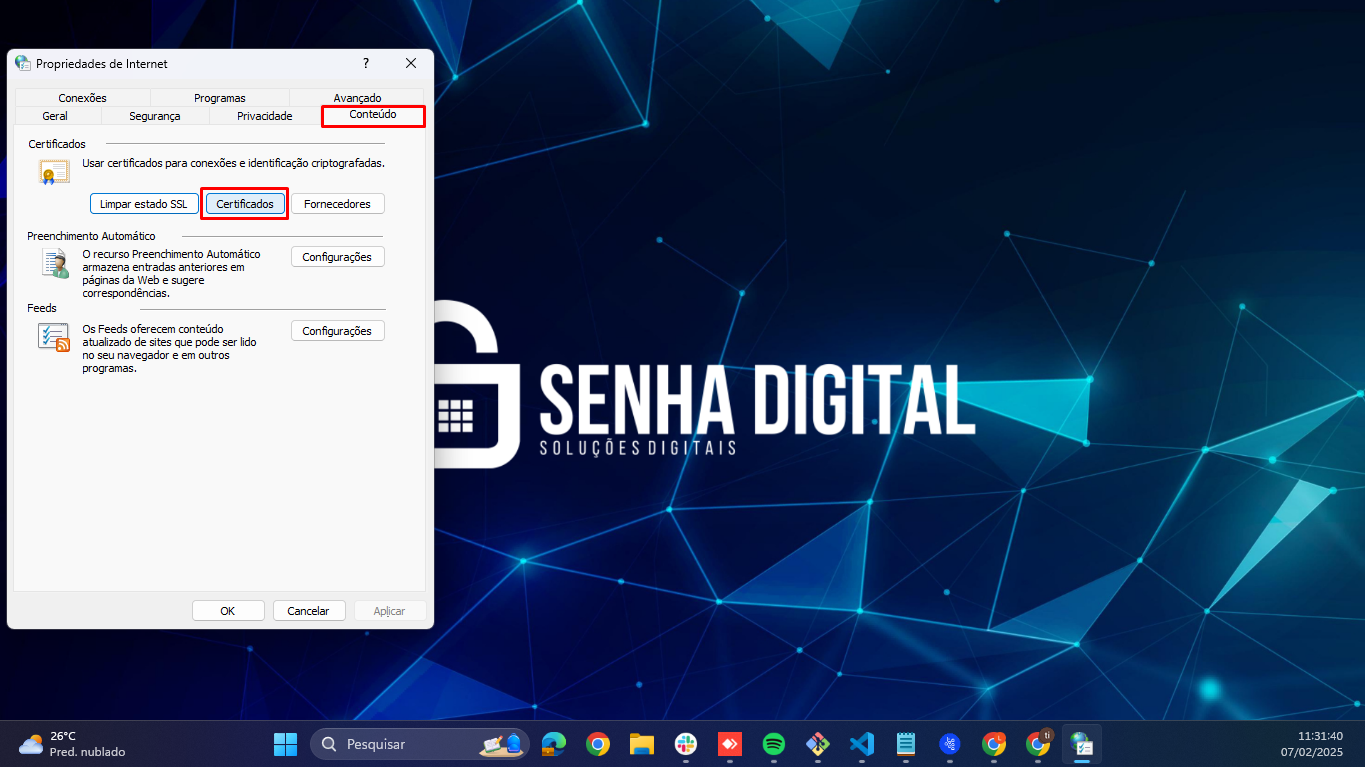Open the Segurança tab
This screenshot has height=767, width=1365.
pyautogui.click(x=155, y=116)
